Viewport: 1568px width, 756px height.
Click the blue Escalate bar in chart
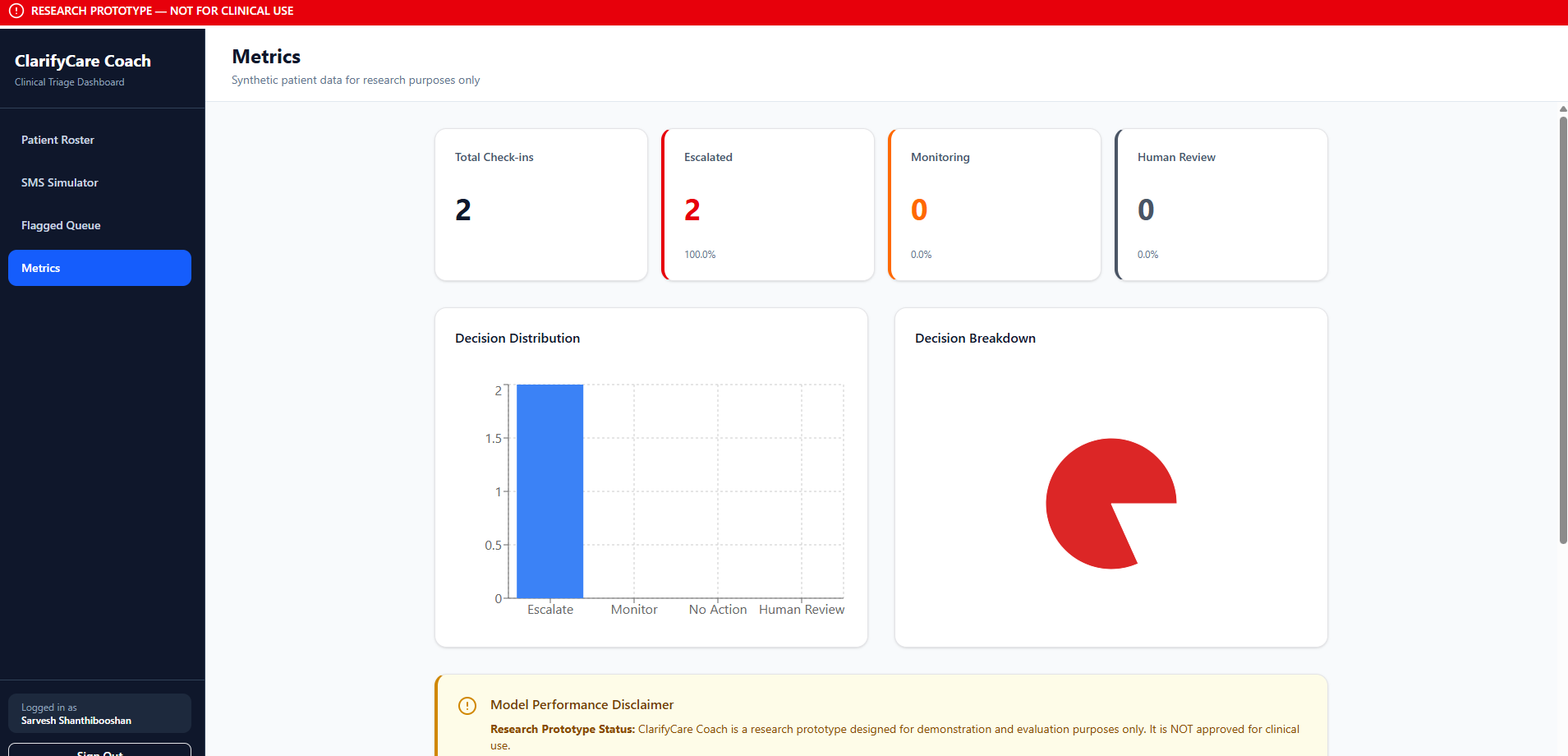point(550,491)
